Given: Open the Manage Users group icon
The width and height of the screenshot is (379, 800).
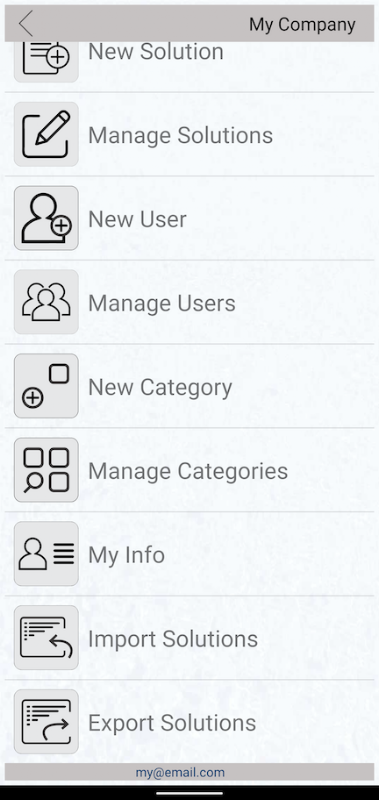Looking at the screenshot, I should [46, 302].
